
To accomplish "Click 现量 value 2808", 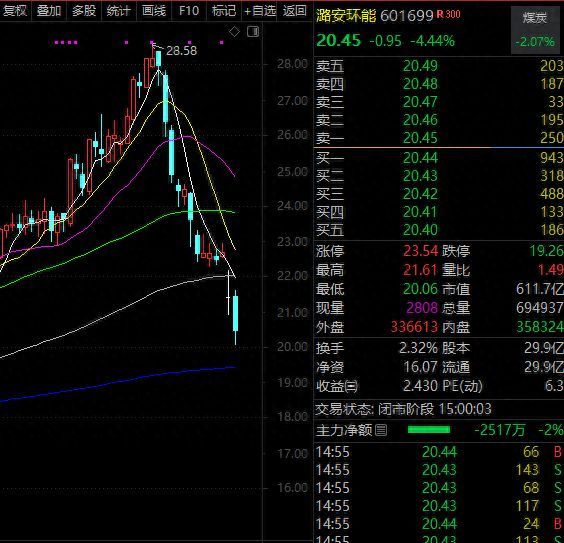I will (x=422, y=308).
